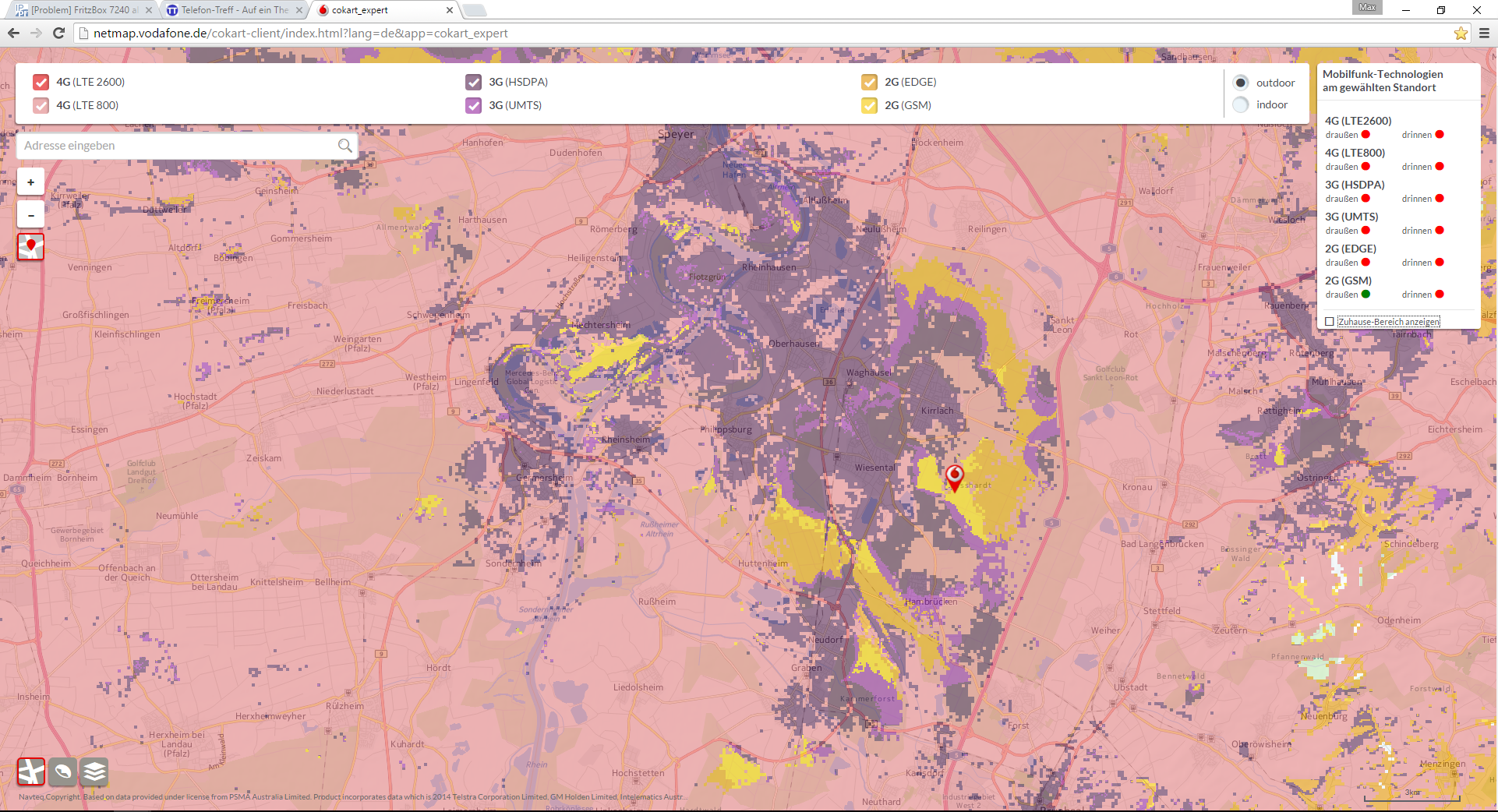Open the Chrome hamburger menu
The width and height of the screenshot is (1498, 812).
(x=1484, y=34)
